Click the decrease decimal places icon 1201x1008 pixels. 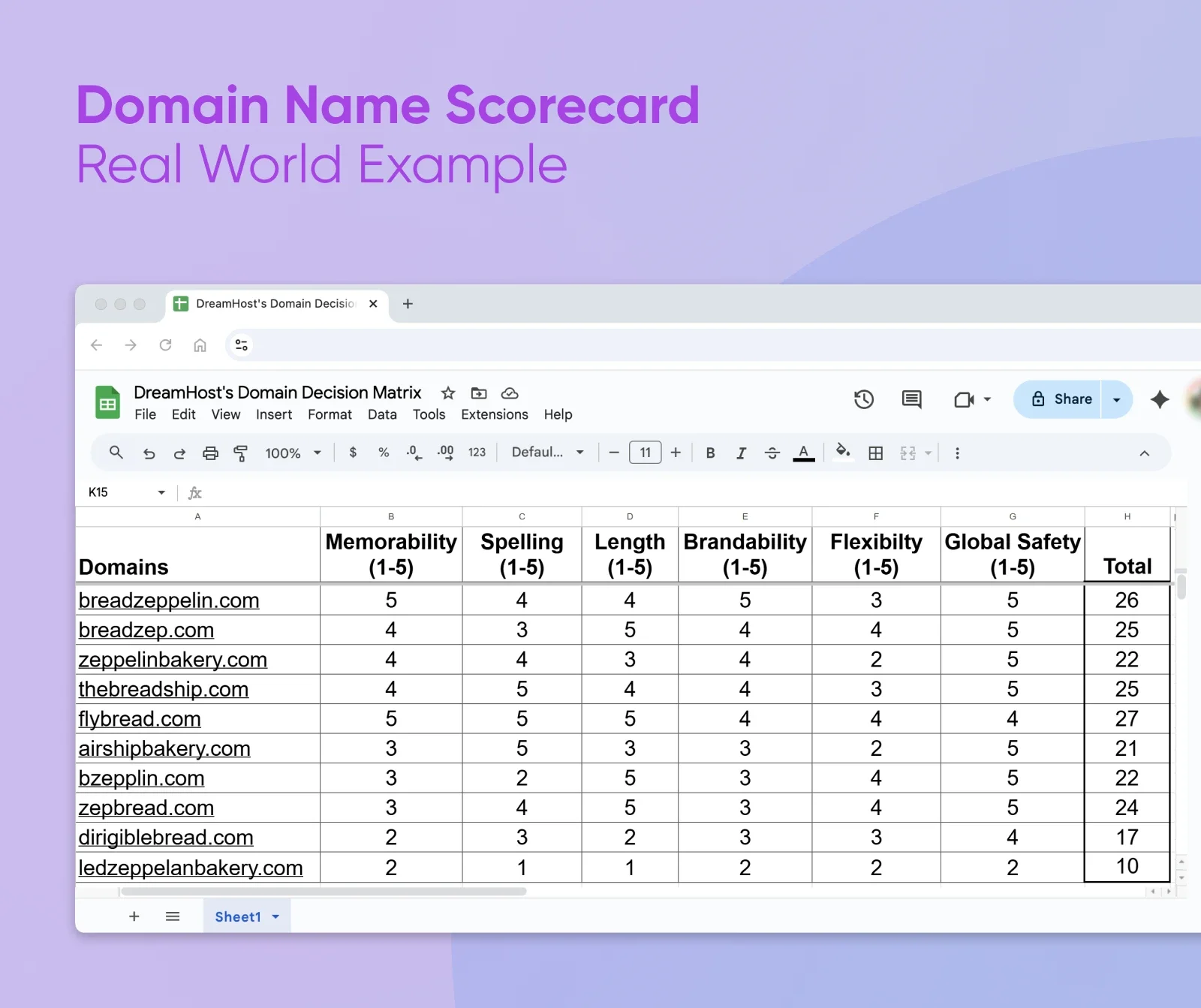tap(412, 453)
